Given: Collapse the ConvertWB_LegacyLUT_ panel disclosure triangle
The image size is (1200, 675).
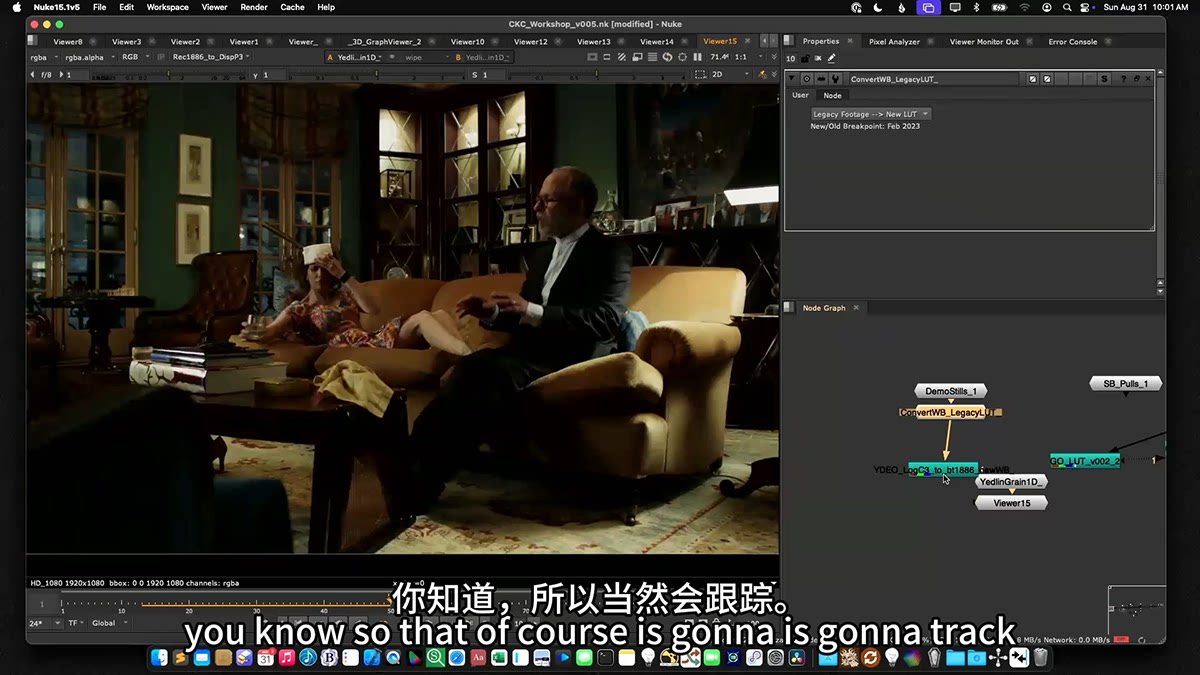Looking at the screenshot, I should [x=792, y=79].
